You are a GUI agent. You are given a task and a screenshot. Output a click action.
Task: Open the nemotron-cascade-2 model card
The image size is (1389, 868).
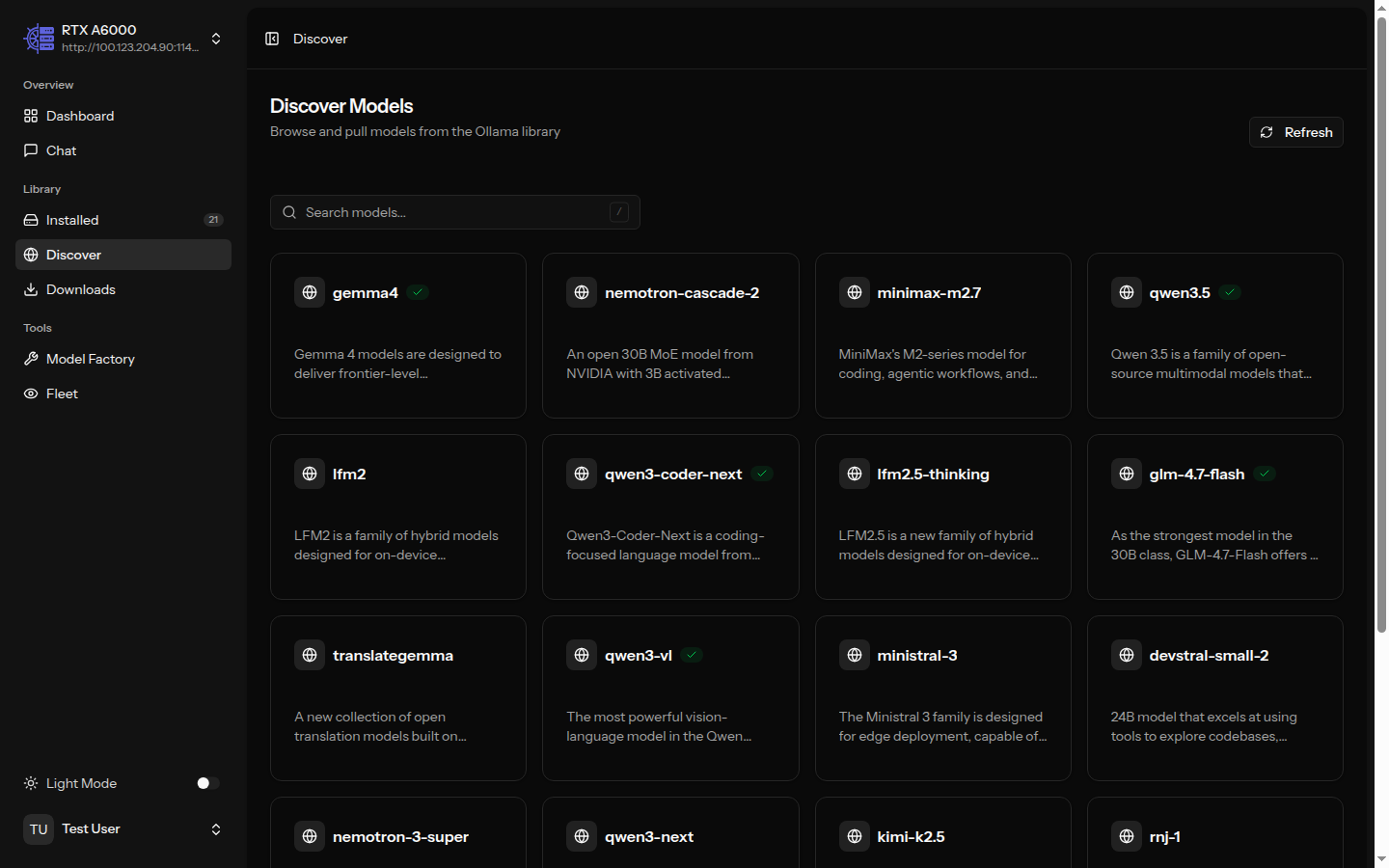pyautogui.click(x=670, y=335)
